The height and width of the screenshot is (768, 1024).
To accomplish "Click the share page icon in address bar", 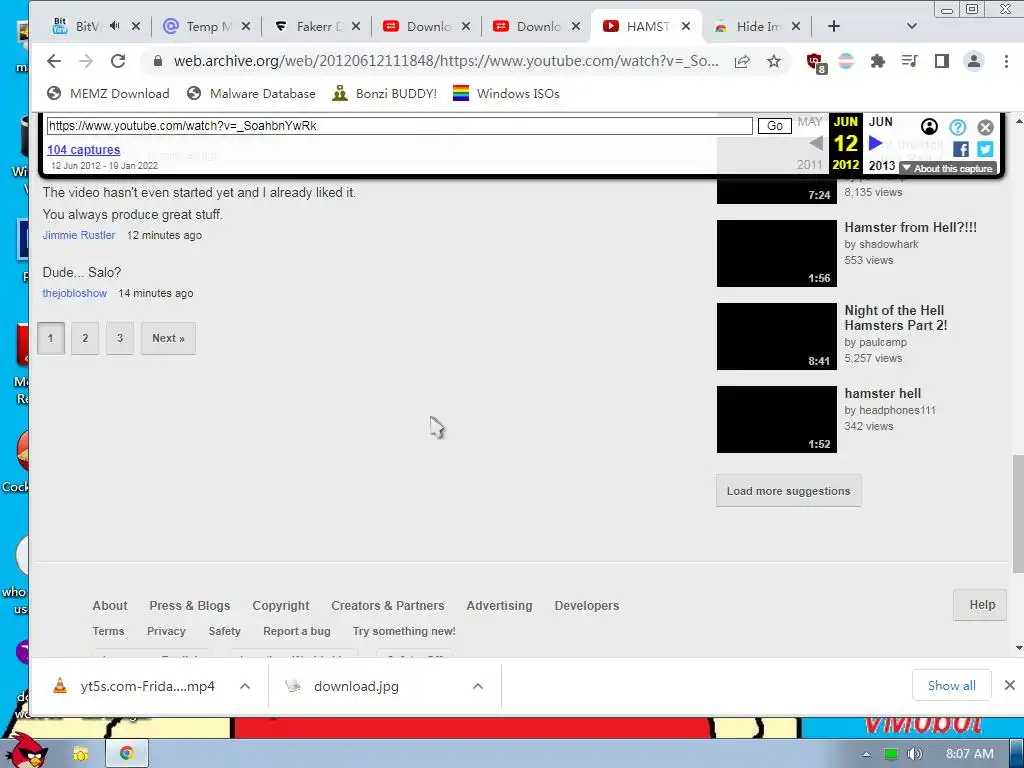I will click(742, 61).
